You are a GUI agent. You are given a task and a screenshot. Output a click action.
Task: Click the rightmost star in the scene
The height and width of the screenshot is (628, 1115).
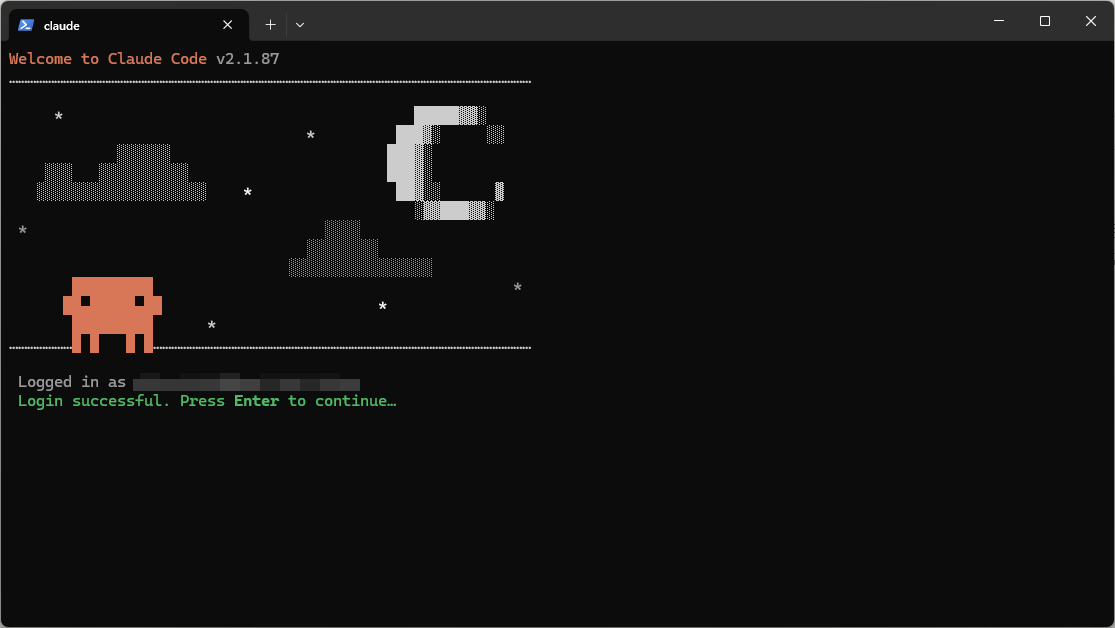coord(517,288)
